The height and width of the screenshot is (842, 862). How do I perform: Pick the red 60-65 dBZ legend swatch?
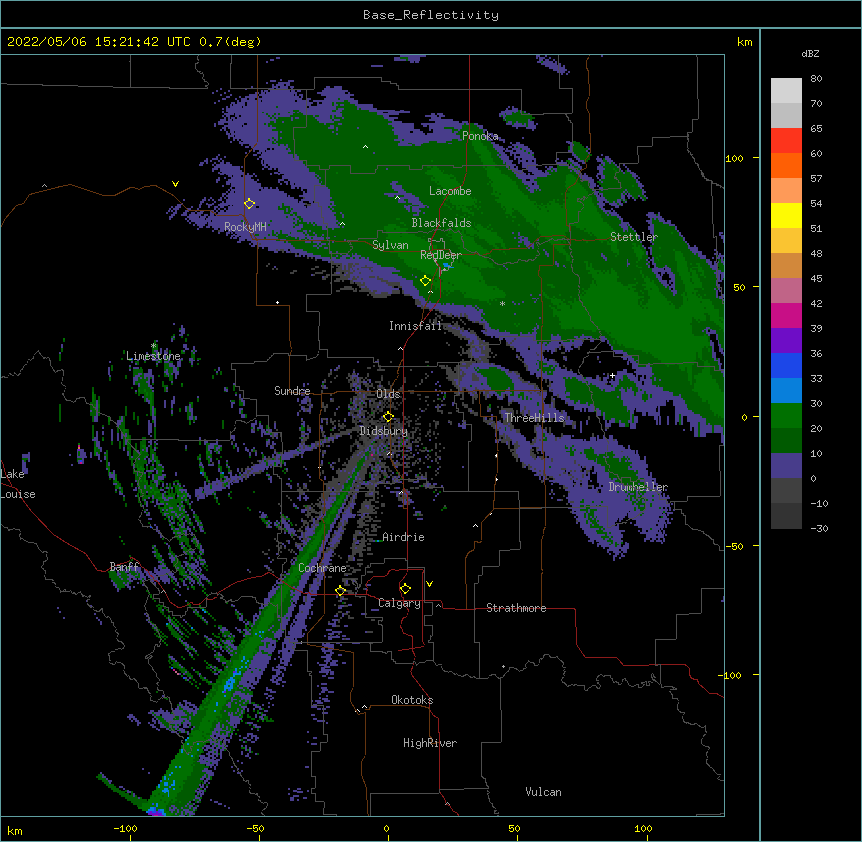coord(786,141)
